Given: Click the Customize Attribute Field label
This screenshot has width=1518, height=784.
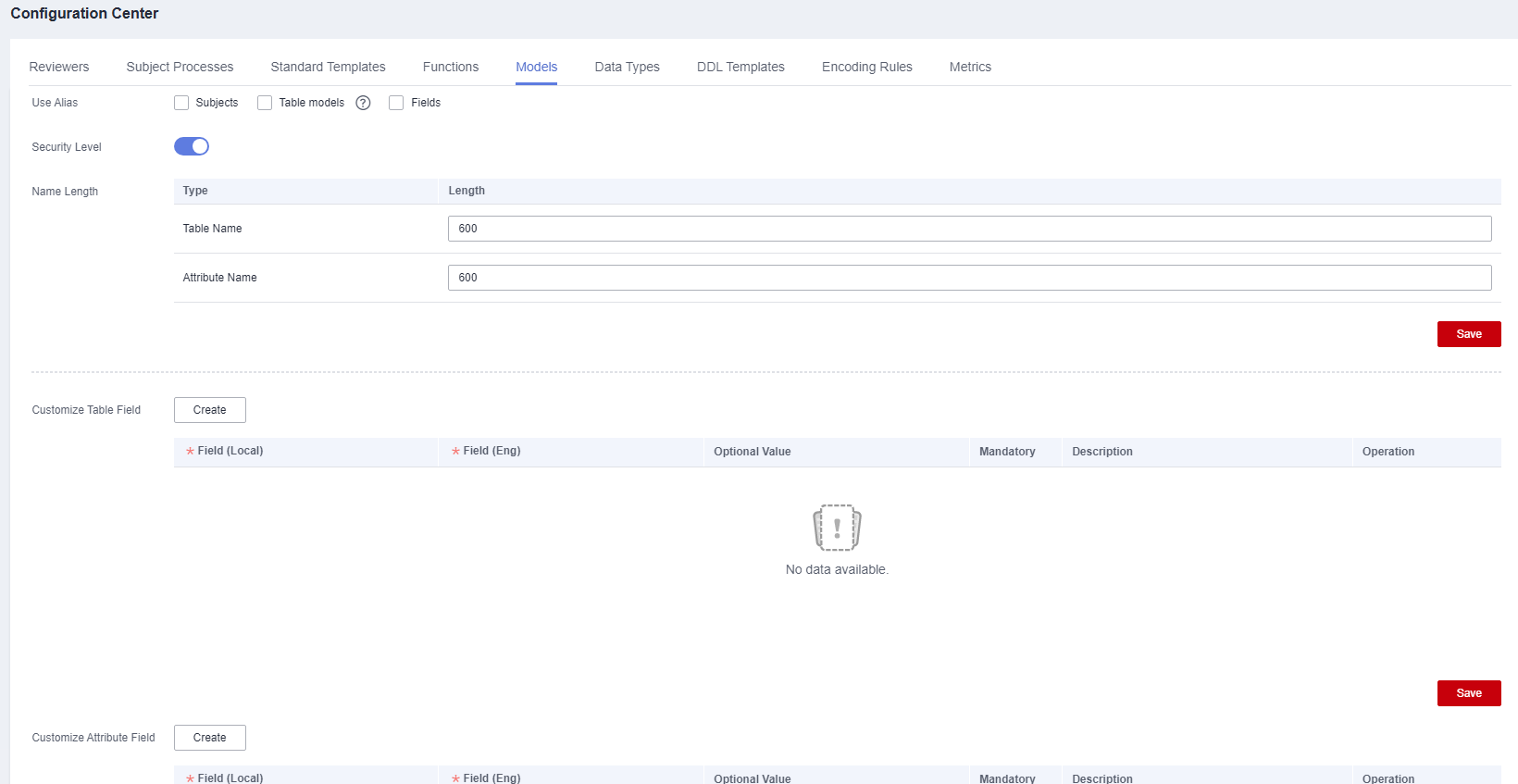Looking at the screenshot, I should pos(93,738).
